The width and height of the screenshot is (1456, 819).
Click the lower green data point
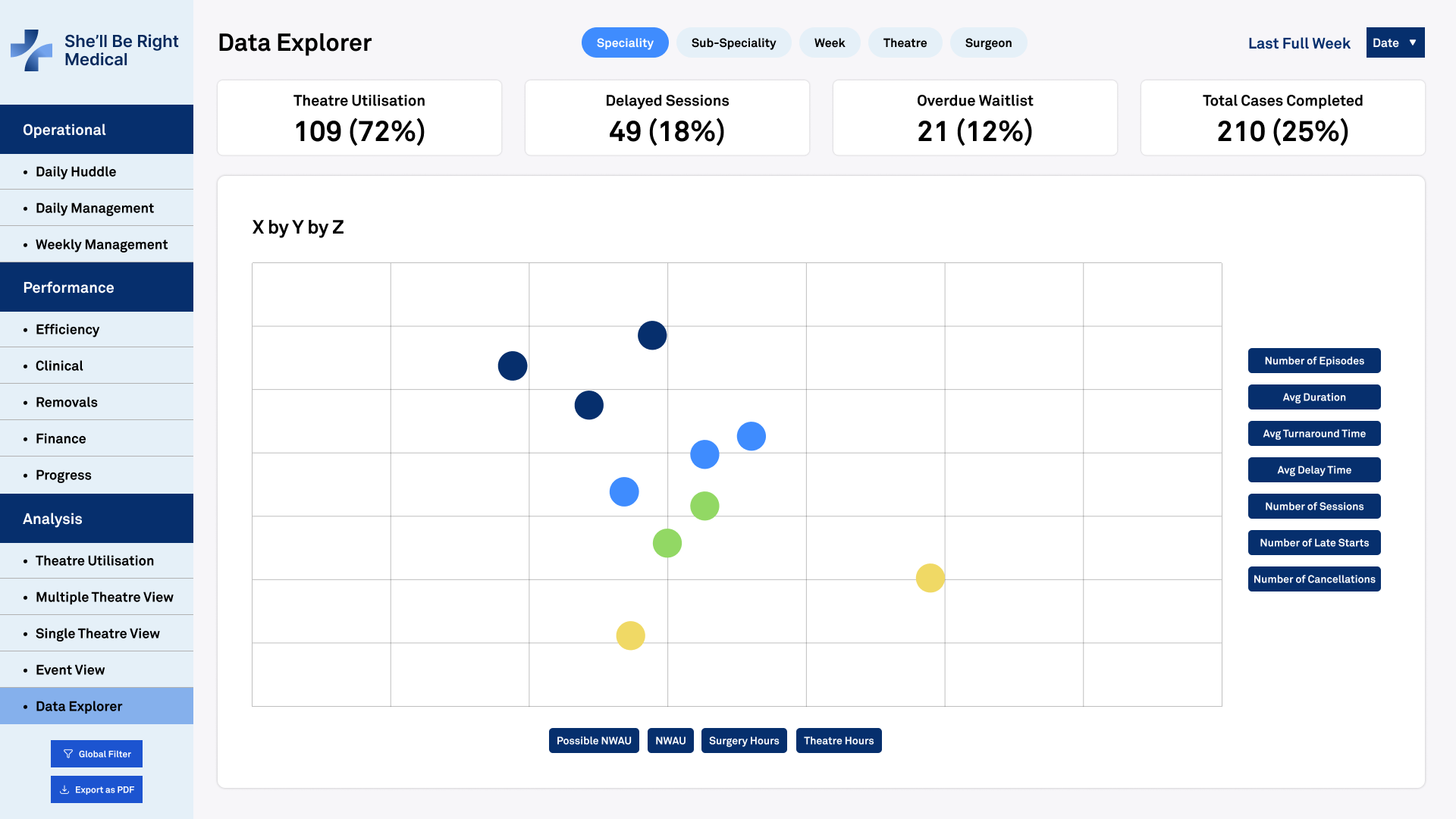(x=667, y=543)
